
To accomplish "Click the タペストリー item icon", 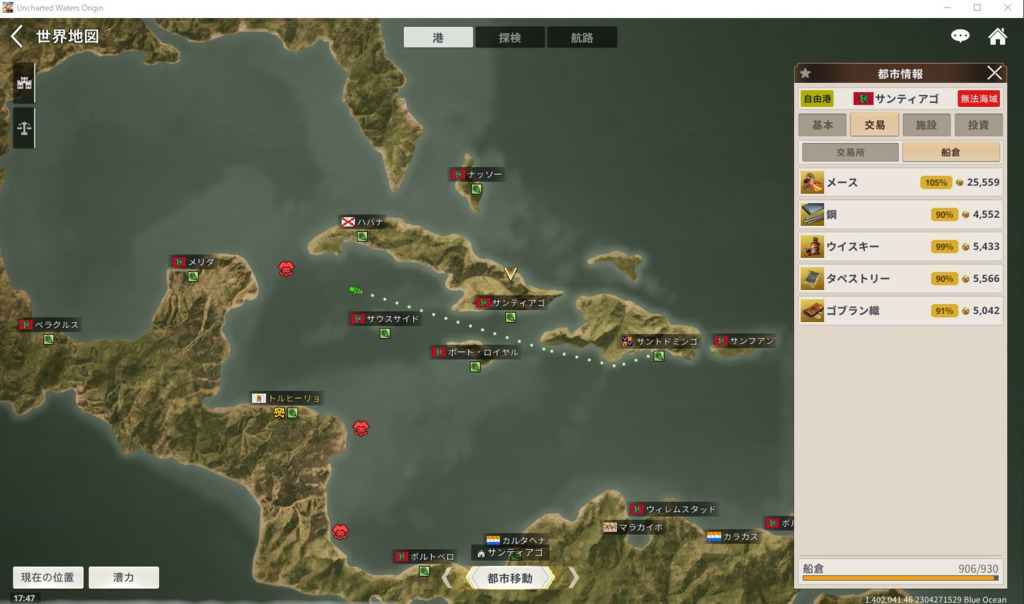I will point(812,278).
